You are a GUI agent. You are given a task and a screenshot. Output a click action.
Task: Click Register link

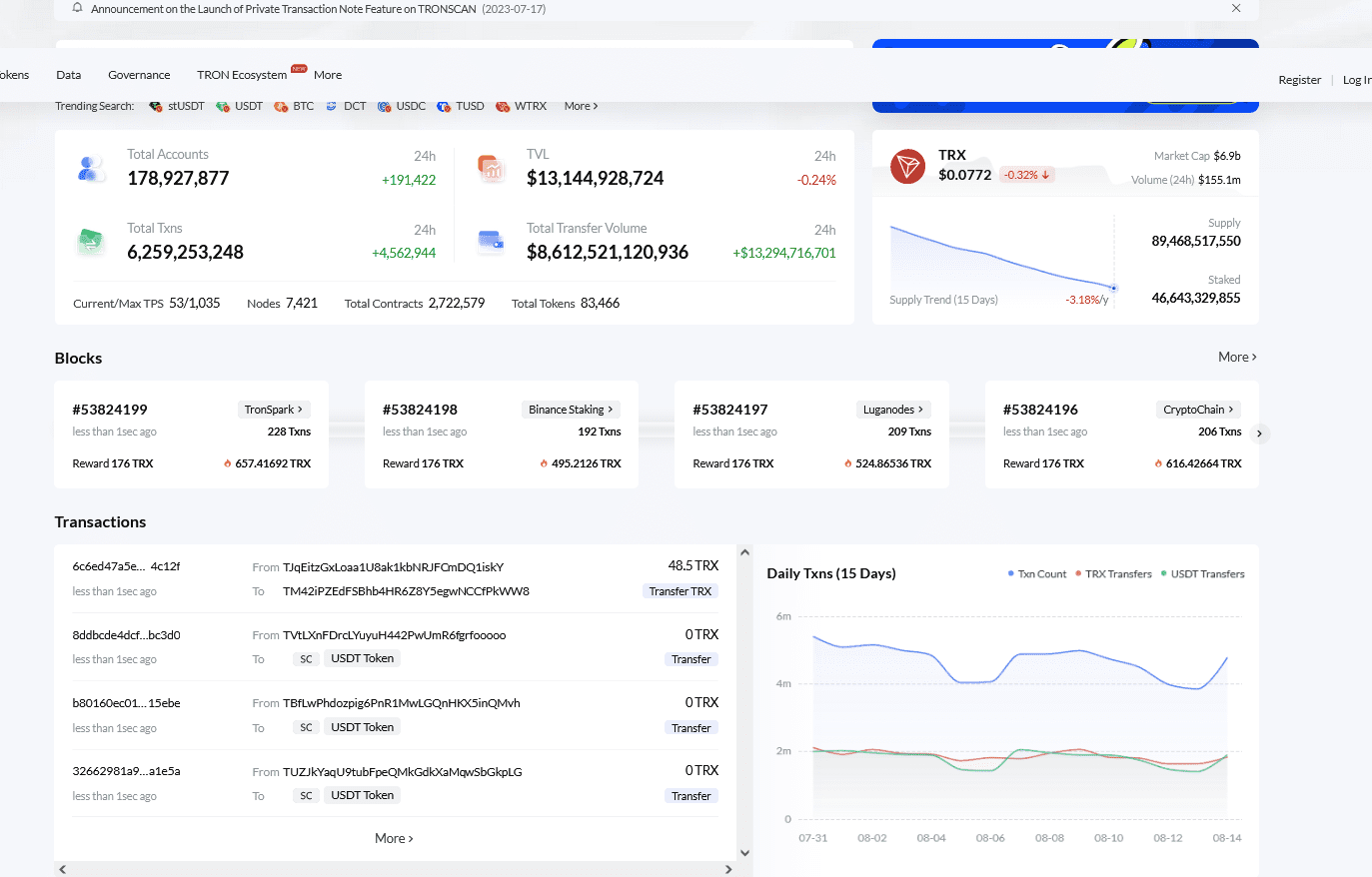1299,80
